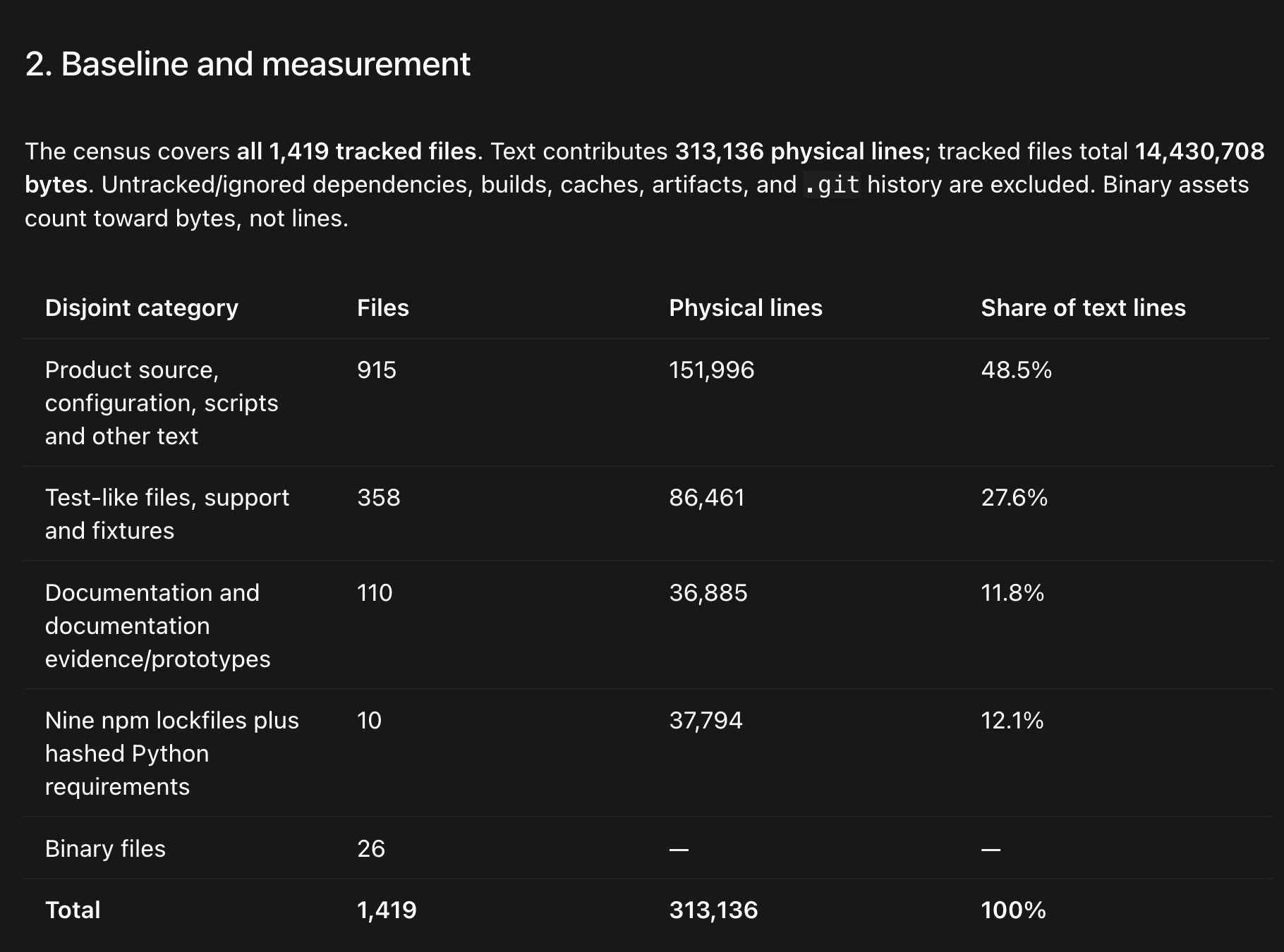Click the 27.6% share value

tap(1014, 498)
